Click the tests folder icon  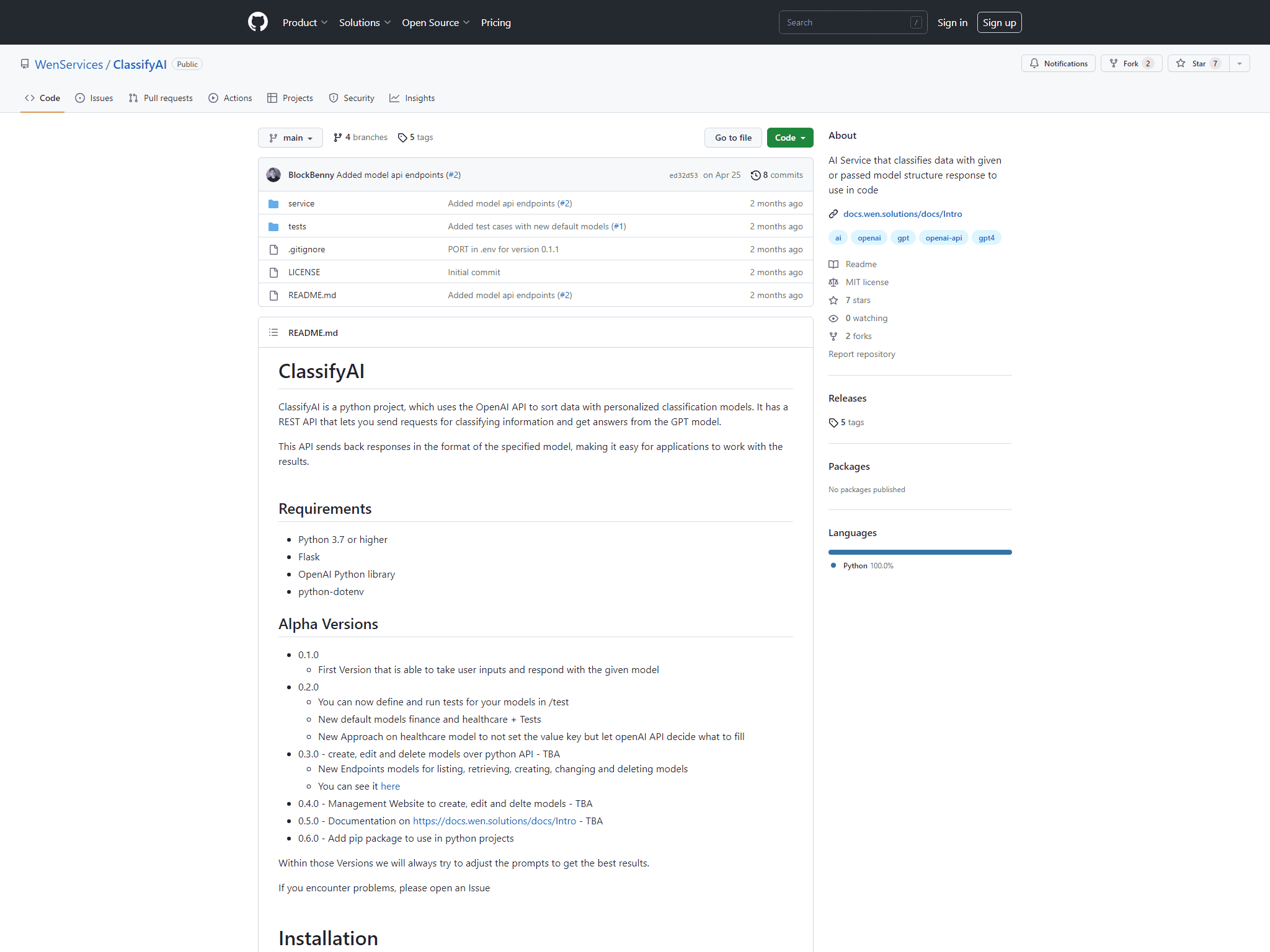(273, 226)
